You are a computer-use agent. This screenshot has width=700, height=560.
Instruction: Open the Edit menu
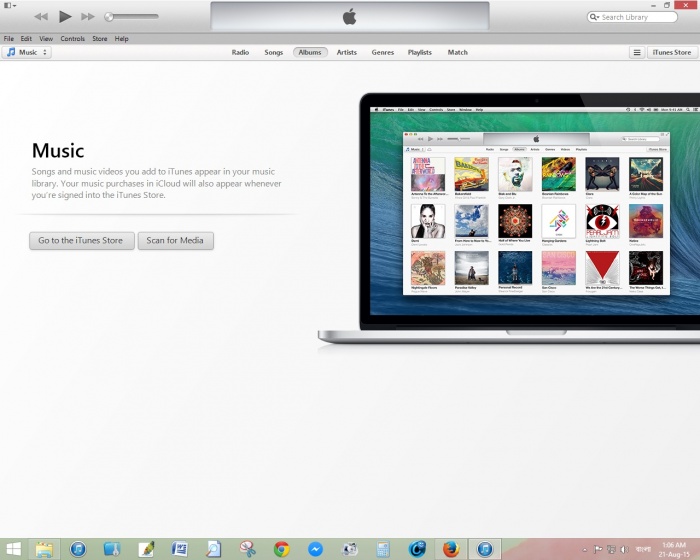26,39
